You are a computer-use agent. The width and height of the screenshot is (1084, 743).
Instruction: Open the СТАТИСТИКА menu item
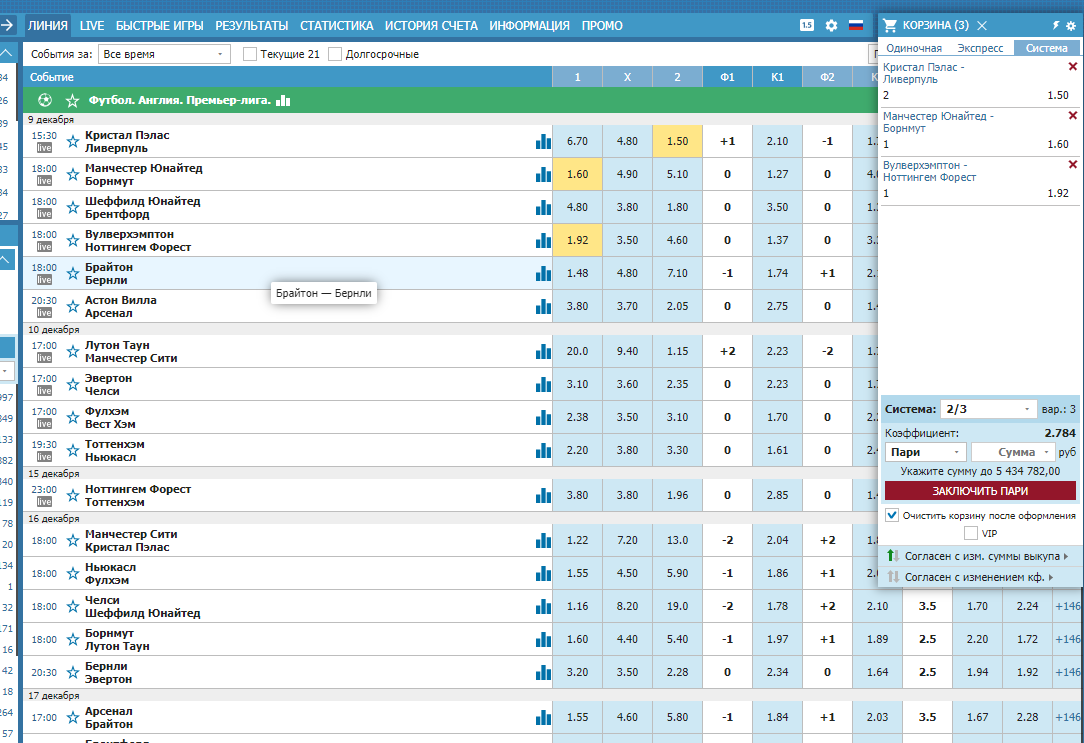pyautogui.click(x=337, y=26)
